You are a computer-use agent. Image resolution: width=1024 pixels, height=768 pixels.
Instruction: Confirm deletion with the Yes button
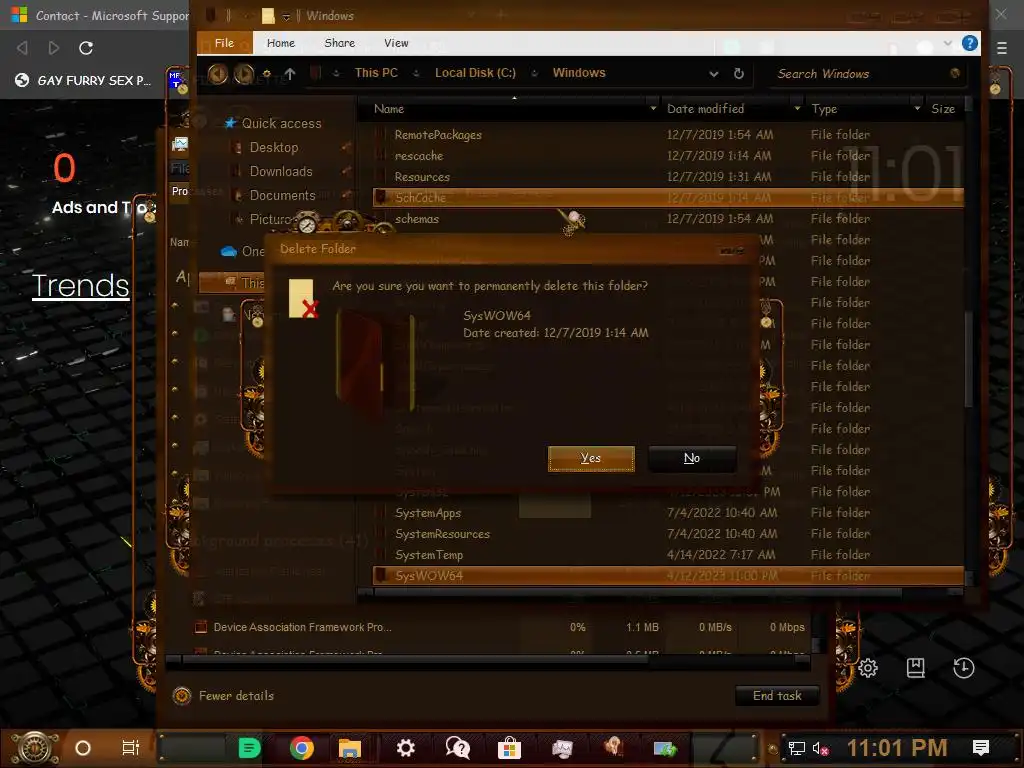coord(591,458)
